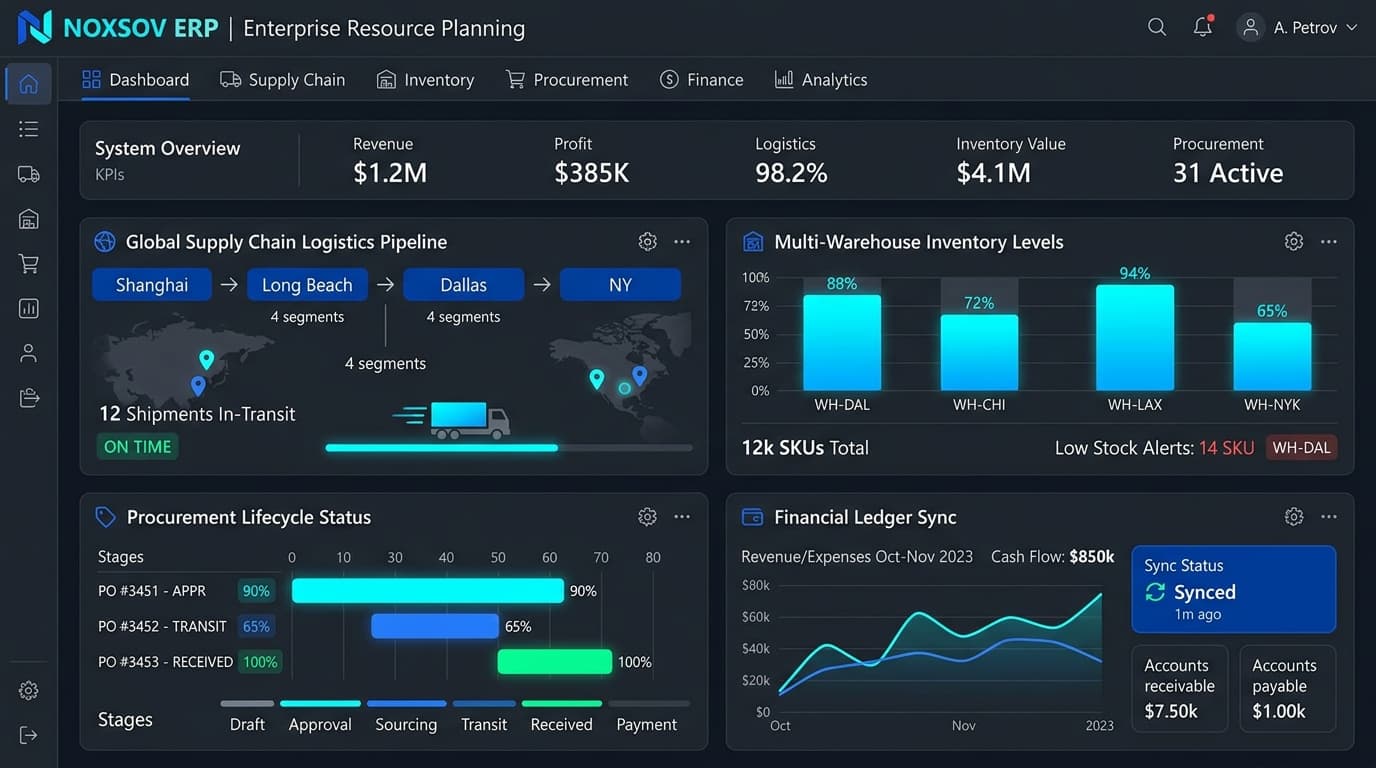The image size is (1376, 768).
Task: Click the NY route button
Action: [x=620, y=285]
